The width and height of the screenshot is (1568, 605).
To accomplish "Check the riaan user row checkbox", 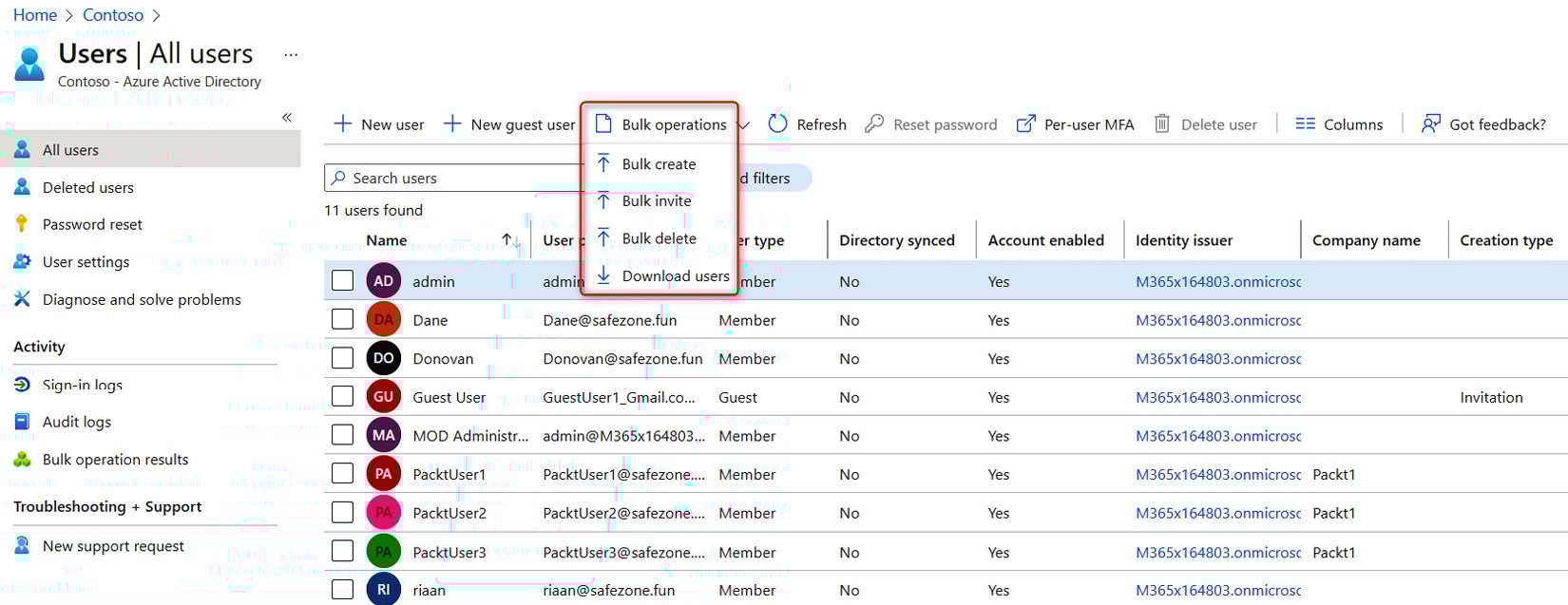I will pos(342,590).
